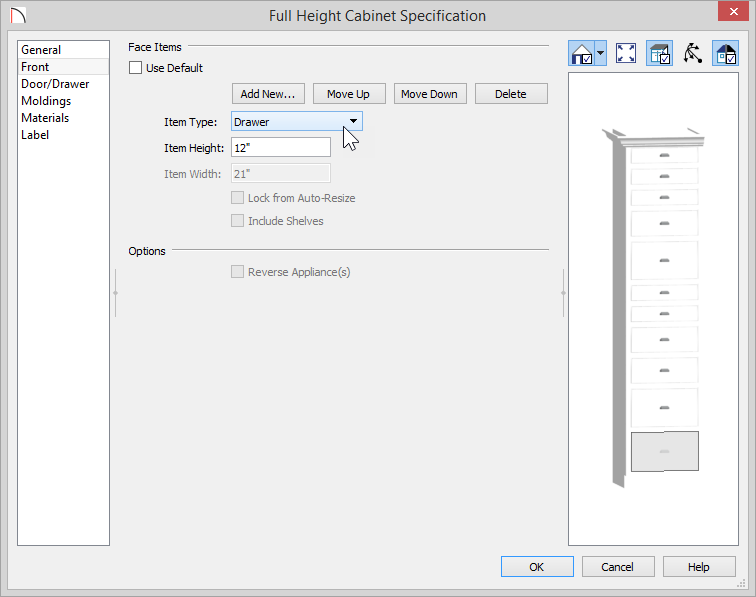This screenshot has width=756, height=597.
Task: Open the General panel
Action: point(63,50)
